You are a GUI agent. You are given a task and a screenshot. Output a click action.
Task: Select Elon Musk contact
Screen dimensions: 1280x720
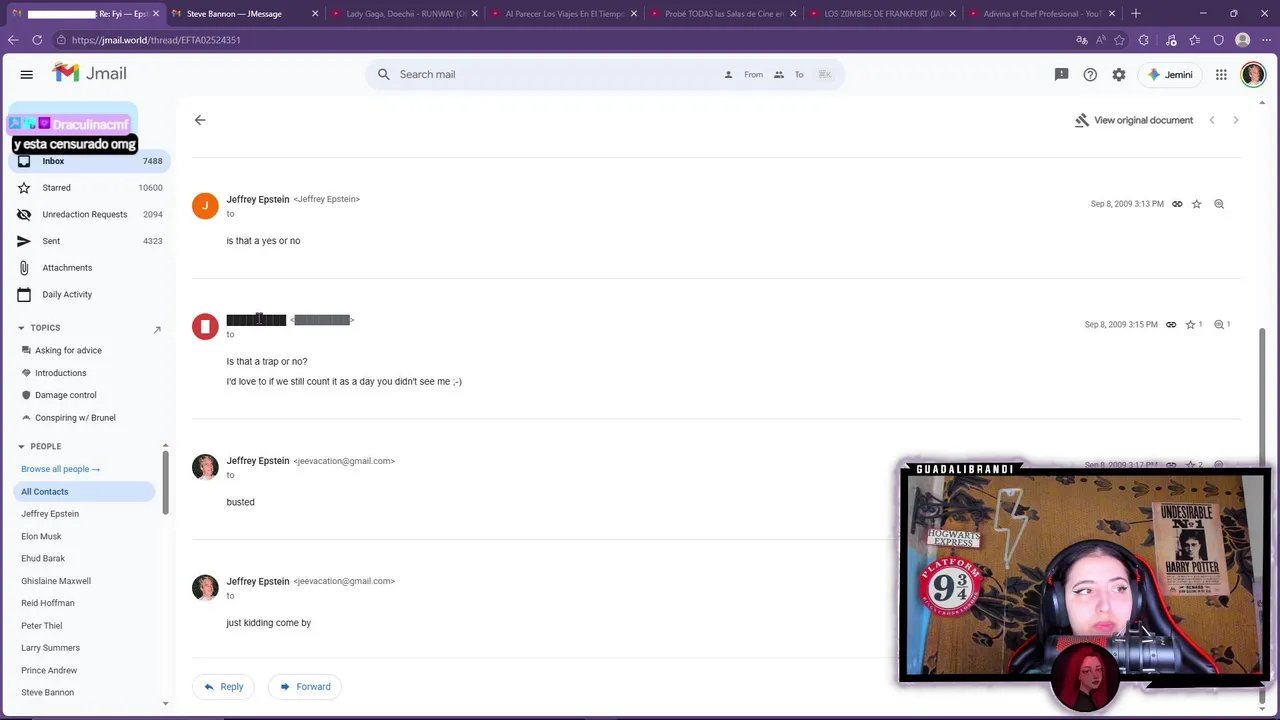tap(41, 536)
